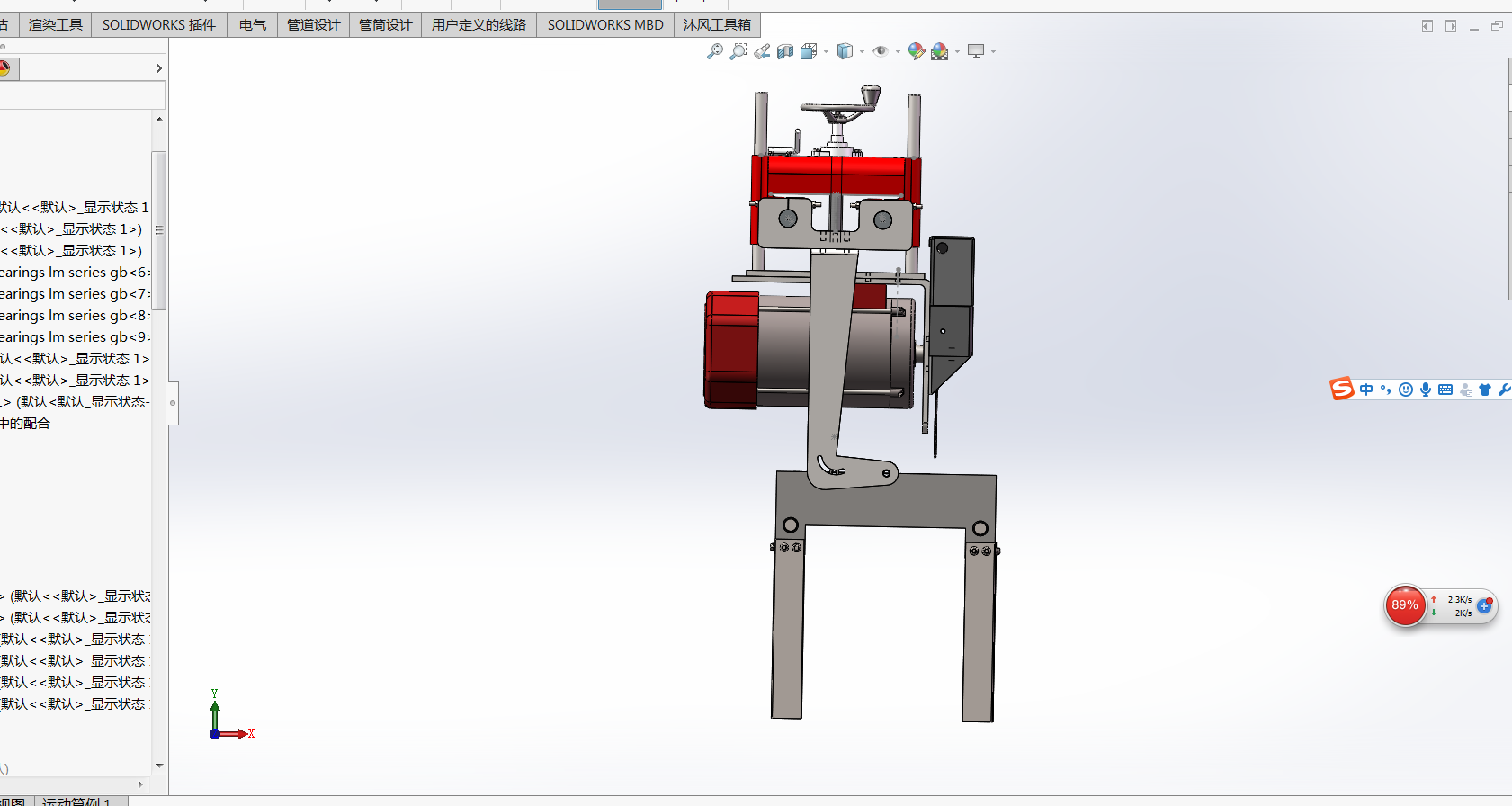1512x806 pixels.
Task: Click the DisplayManager appearance tab icon
Action: coord(4,68)
